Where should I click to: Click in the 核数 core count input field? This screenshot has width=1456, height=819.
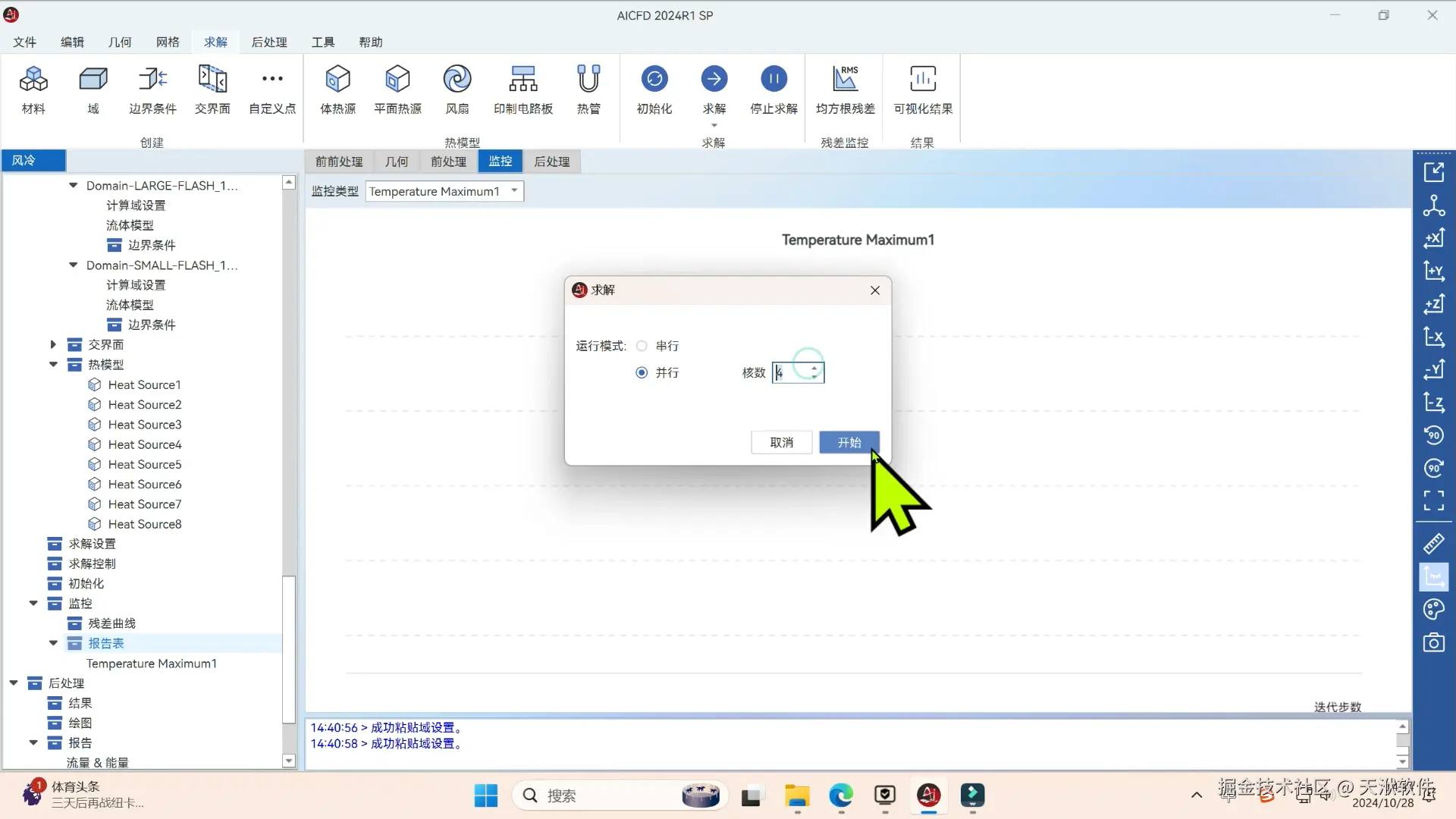[x=790, y=372]
